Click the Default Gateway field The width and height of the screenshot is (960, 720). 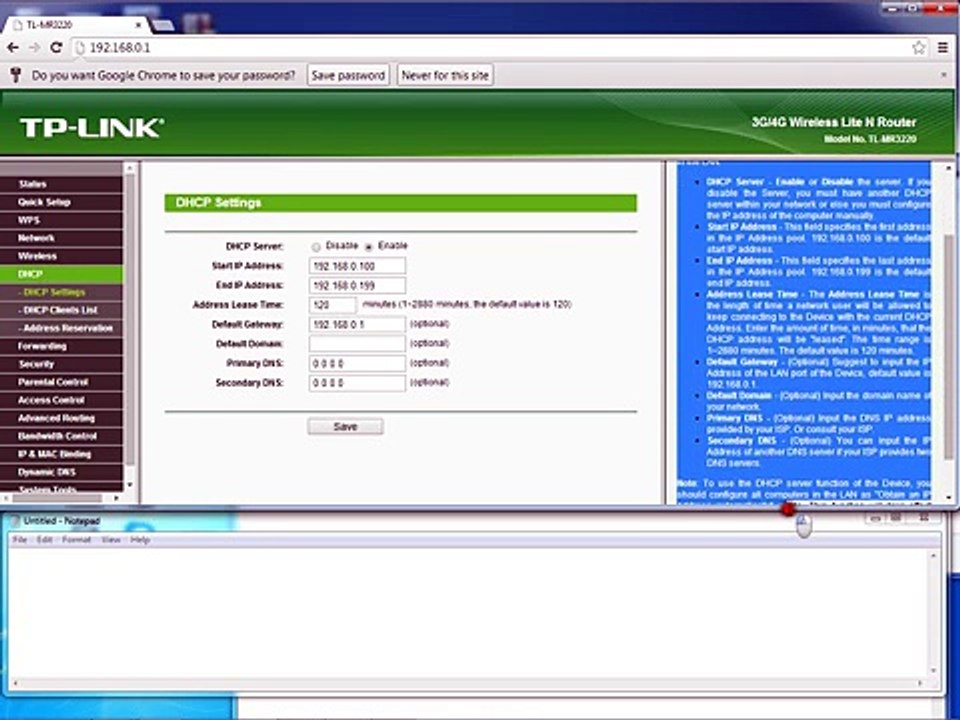[357, 324]
